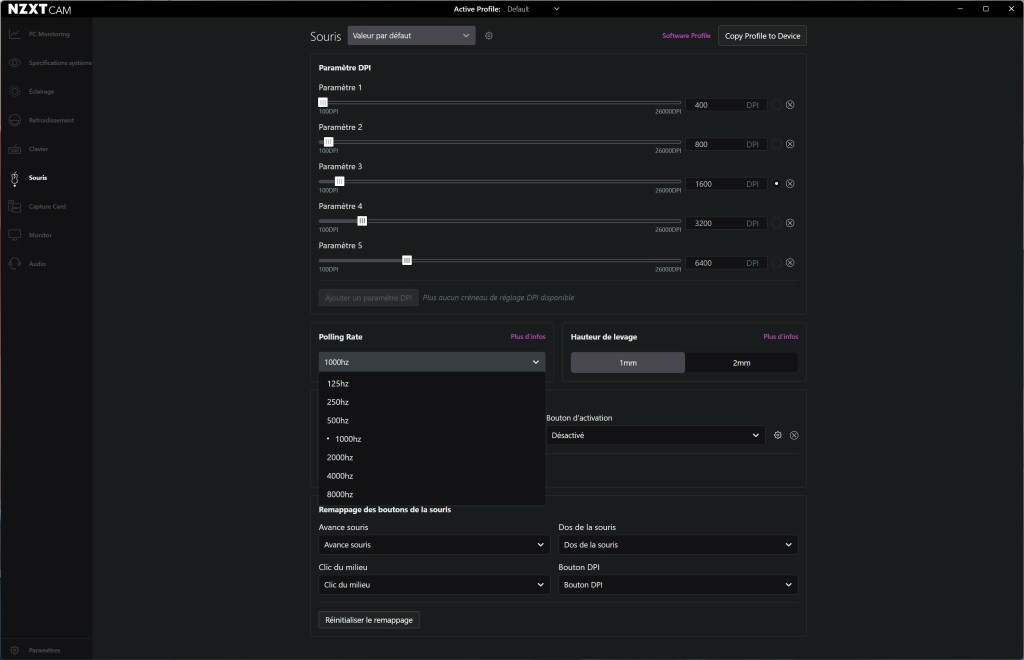Screen dimensions: 1024x660
Task: Open Plus d'infos for Polling Rate
Action: pyautogui.click(x=528, y=336)
